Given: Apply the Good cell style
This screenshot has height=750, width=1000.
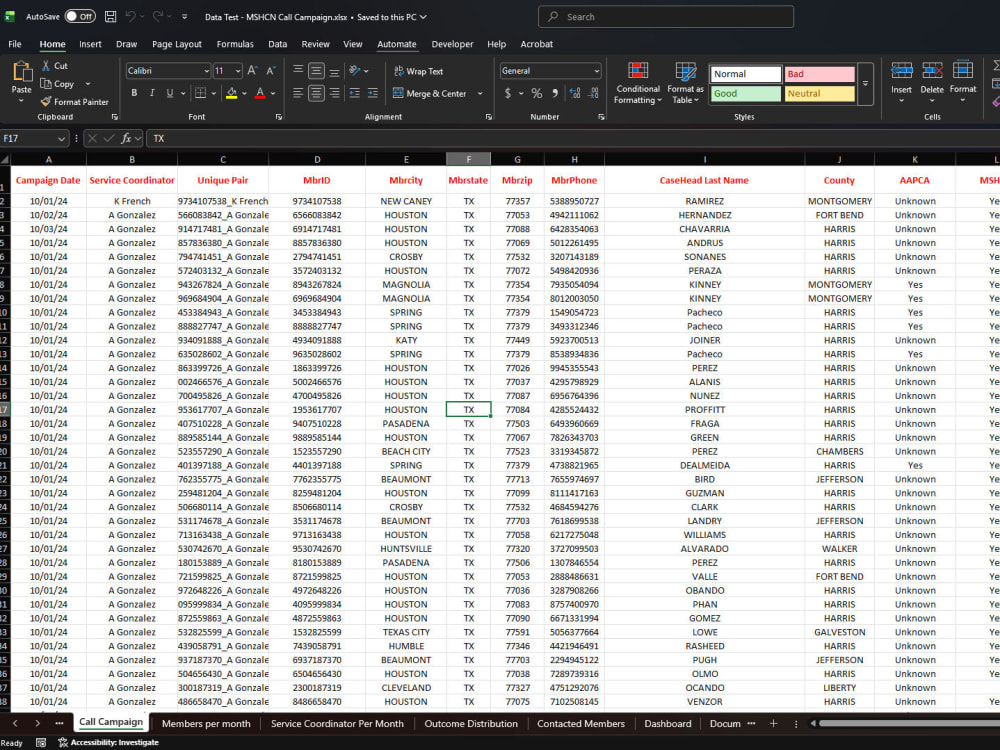Looking at the screenshot, I should (x=746, y=93).
